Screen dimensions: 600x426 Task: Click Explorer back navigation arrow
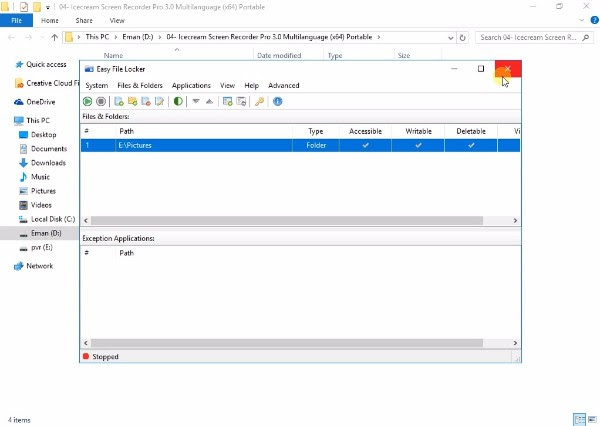click(x=11, y=38)
